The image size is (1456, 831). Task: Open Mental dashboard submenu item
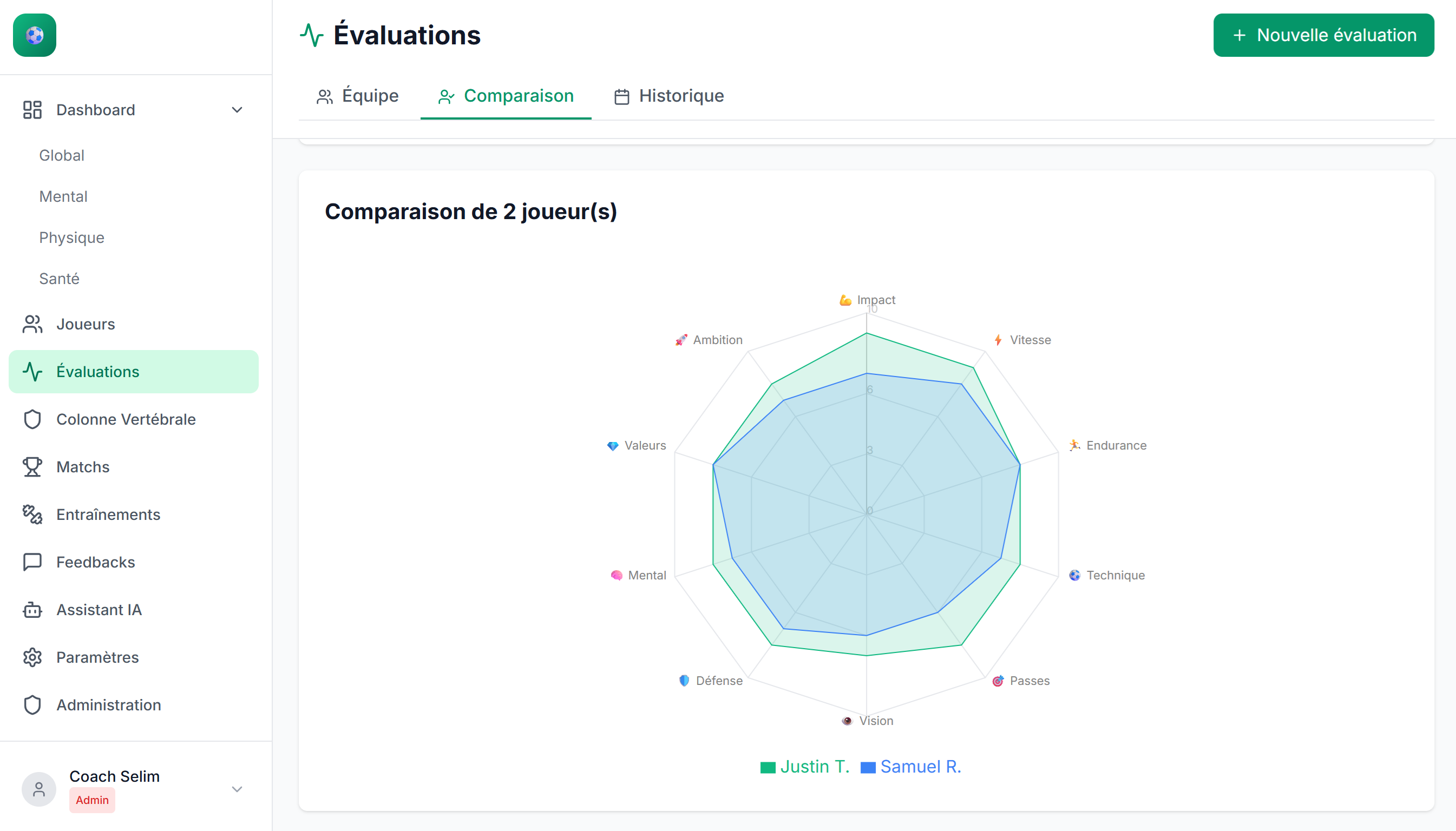(x=63, y=196)
